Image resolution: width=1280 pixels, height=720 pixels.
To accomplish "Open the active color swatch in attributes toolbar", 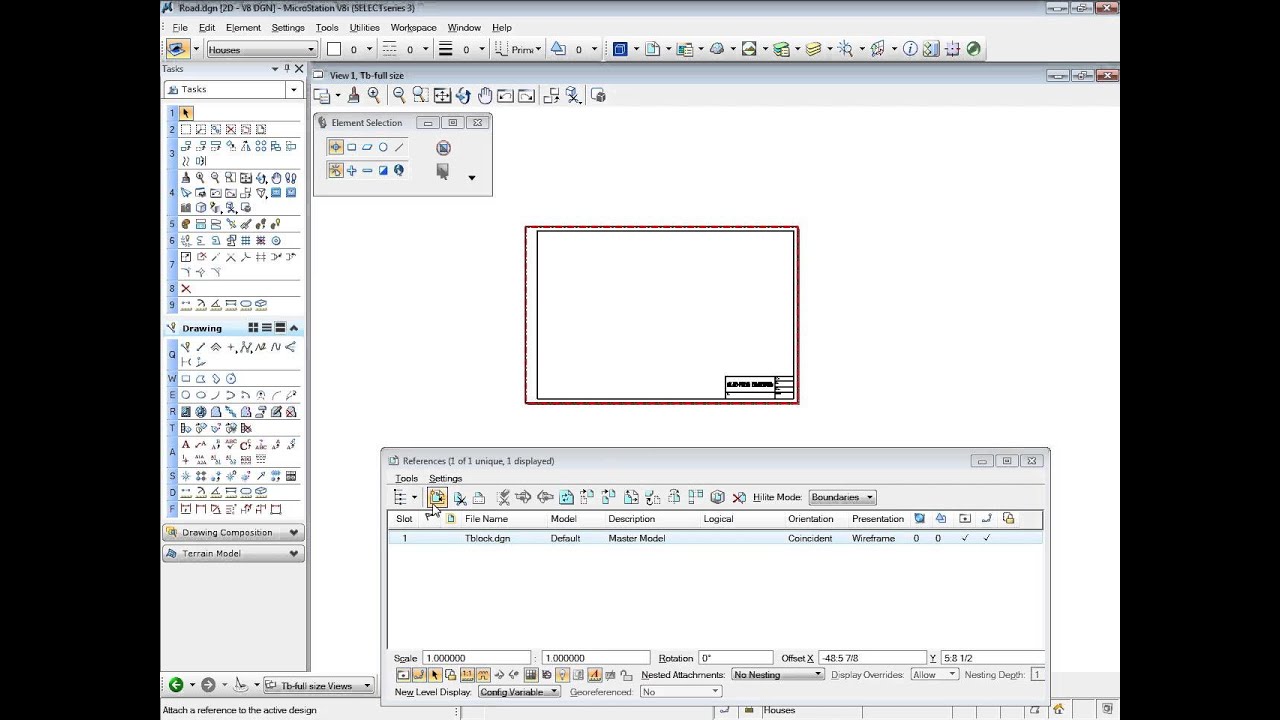I will coord(334,49).
